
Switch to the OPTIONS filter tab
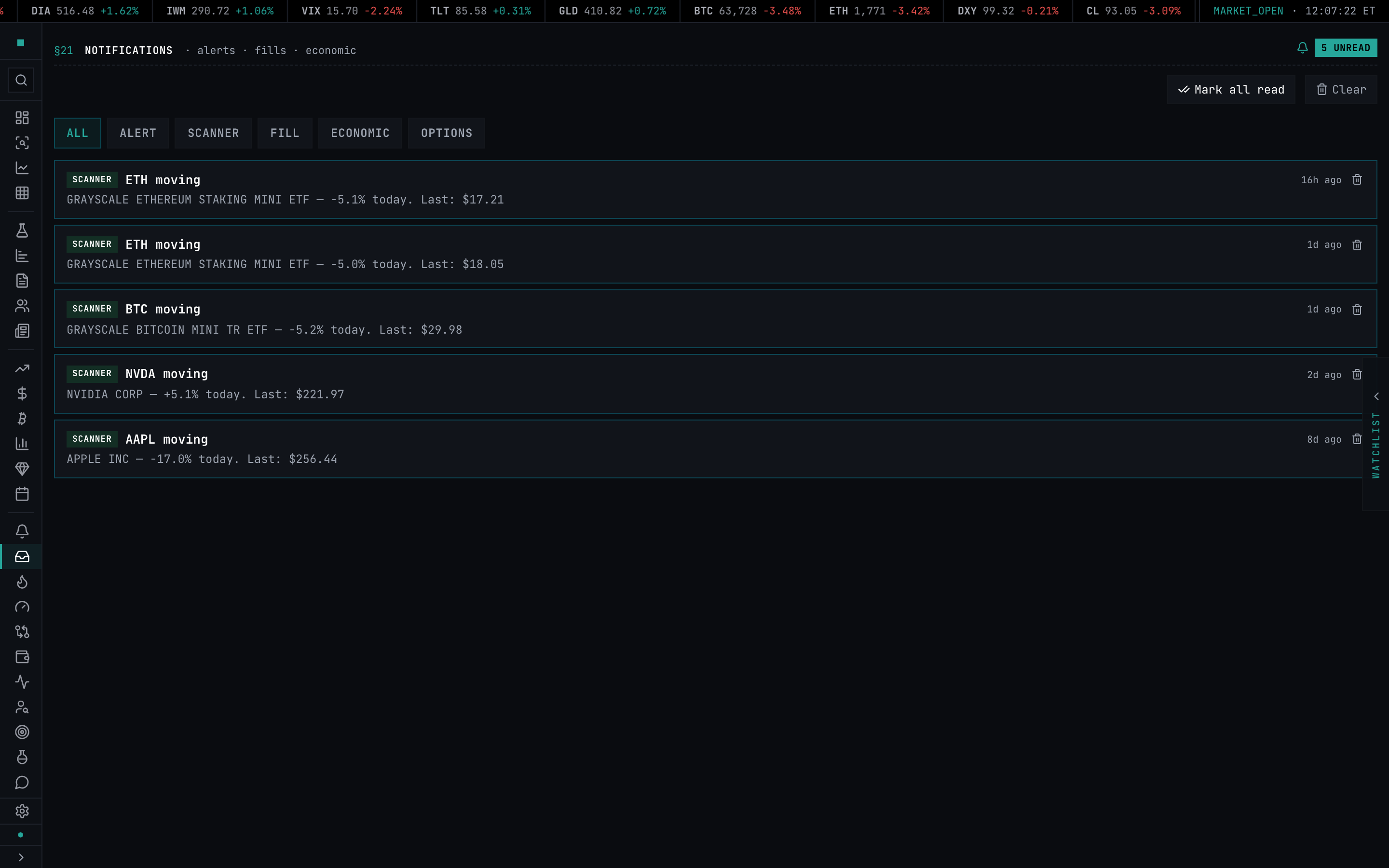[x=447, y=133]
